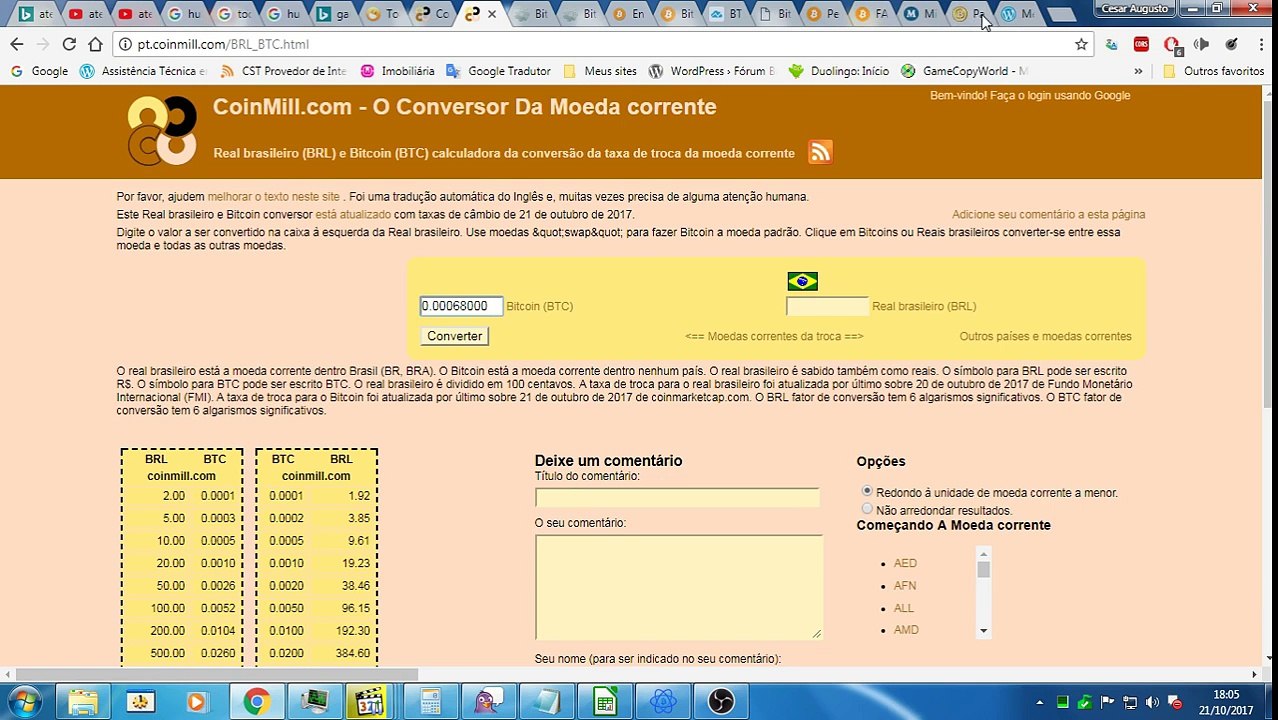
Task: Click 'Moedas correntes da troca' swap link
Action: click(774, 336)
